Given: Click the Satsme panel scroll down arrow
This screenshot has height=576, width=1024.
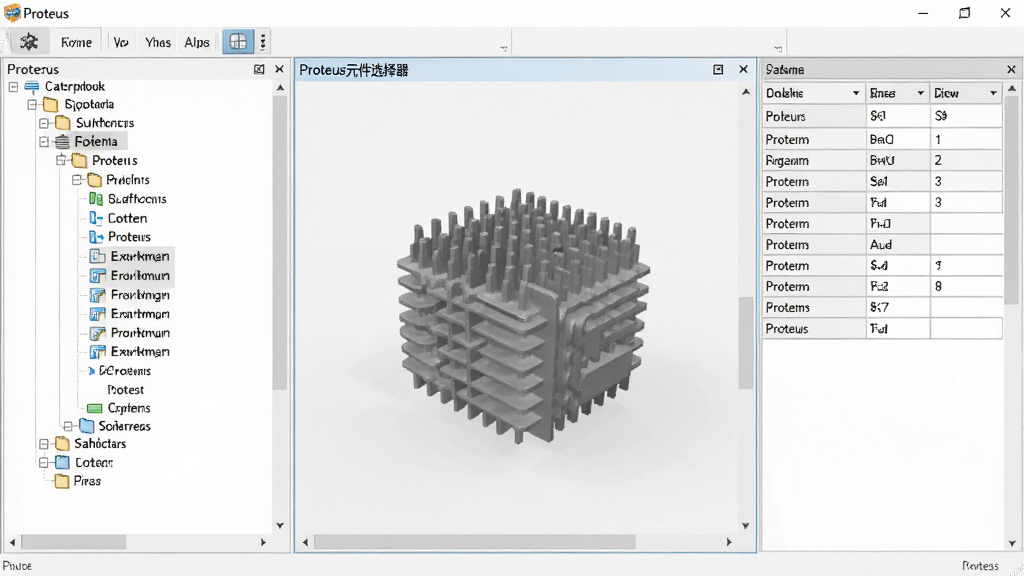Looking at the screenshot, I should 1012,543.
